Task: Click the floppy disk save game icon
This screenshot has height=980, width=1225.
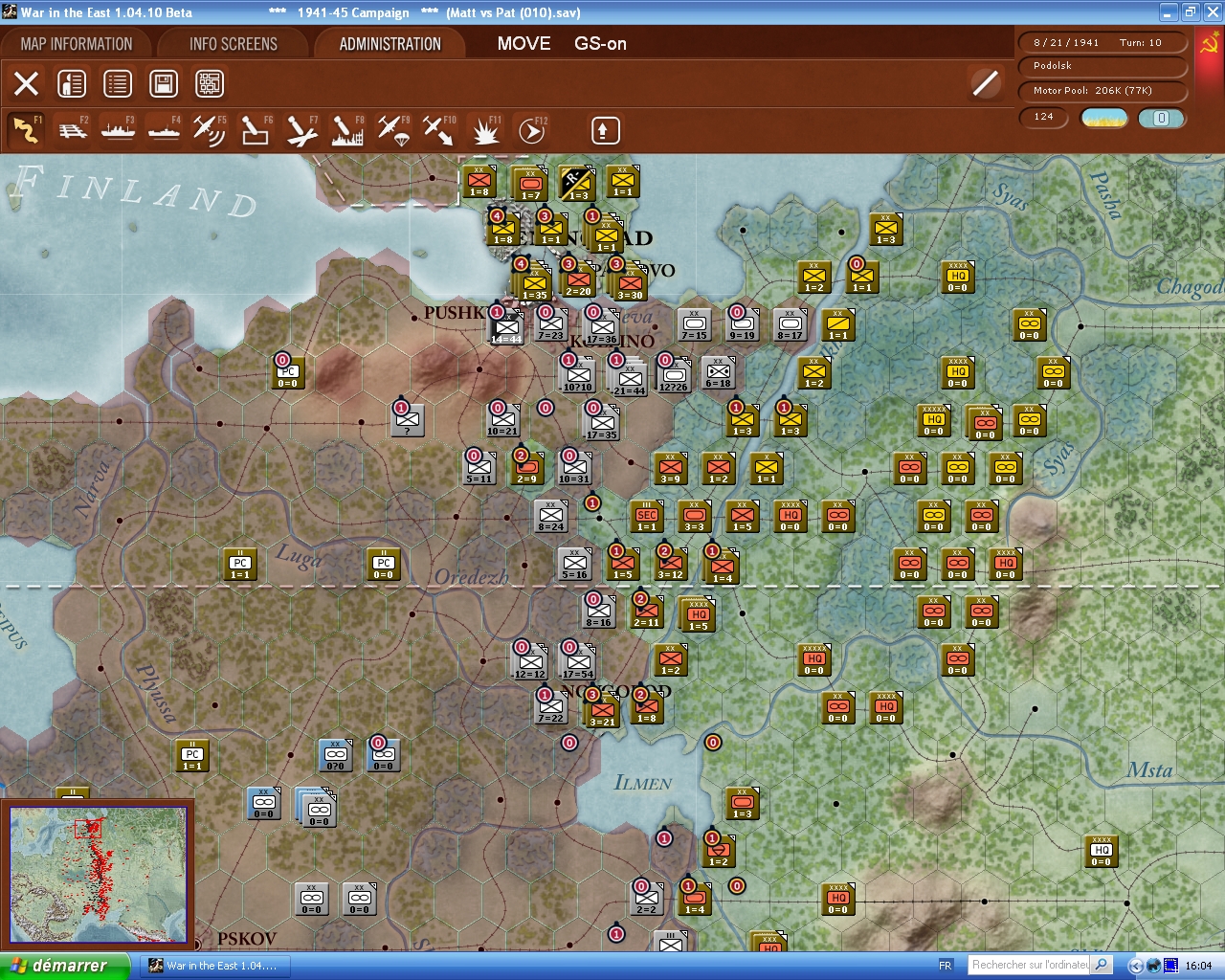Action: point(164,83)
